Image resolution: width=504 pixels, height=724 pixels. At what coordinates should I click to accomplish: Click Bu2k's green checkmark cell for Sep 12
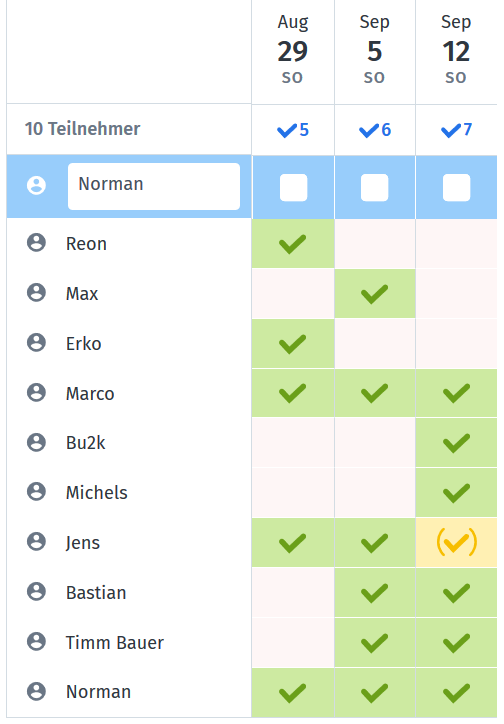coord(456,443)
